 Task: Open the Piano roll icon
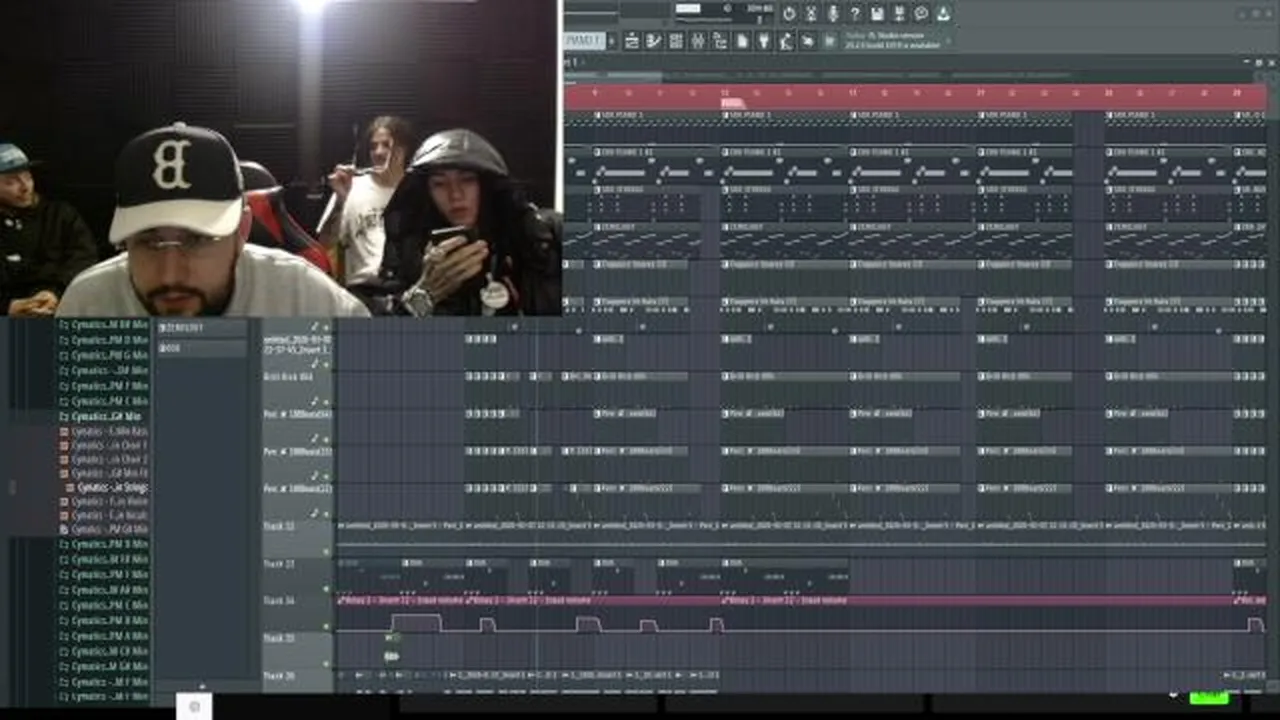[x=654, y=41]
